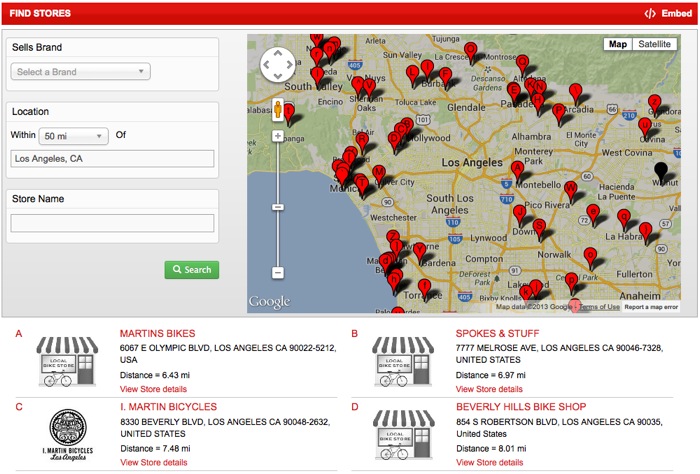The height and width of the screenshot is (474, 700).
Task: Click the Beverly Hills Bike Shop storefront thumbnail
Action: [404, 435]
